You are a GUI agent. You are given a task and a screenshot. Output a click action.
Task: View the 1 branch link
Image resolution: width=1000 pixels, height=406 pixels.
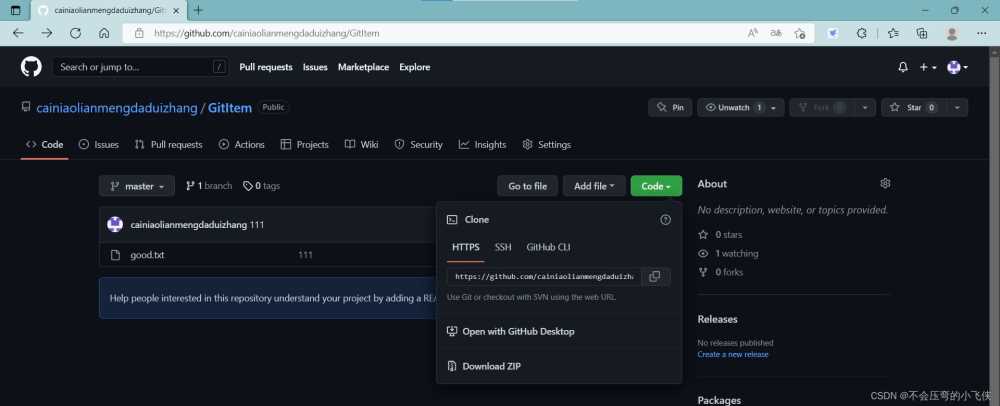coord(209,186)
